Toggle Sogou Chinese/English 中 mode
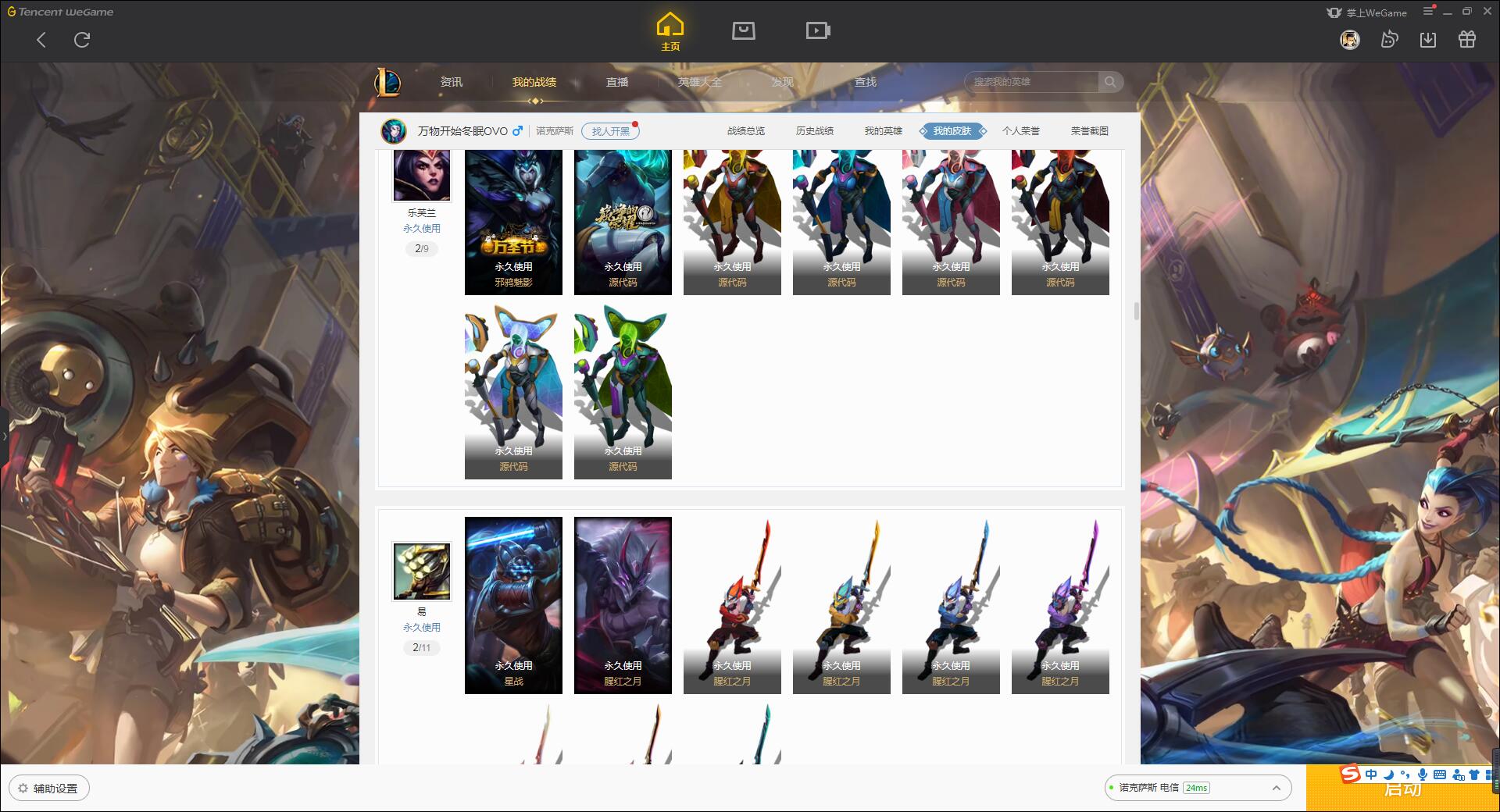Screen dimensions: 1500x812 point(1371,775)
